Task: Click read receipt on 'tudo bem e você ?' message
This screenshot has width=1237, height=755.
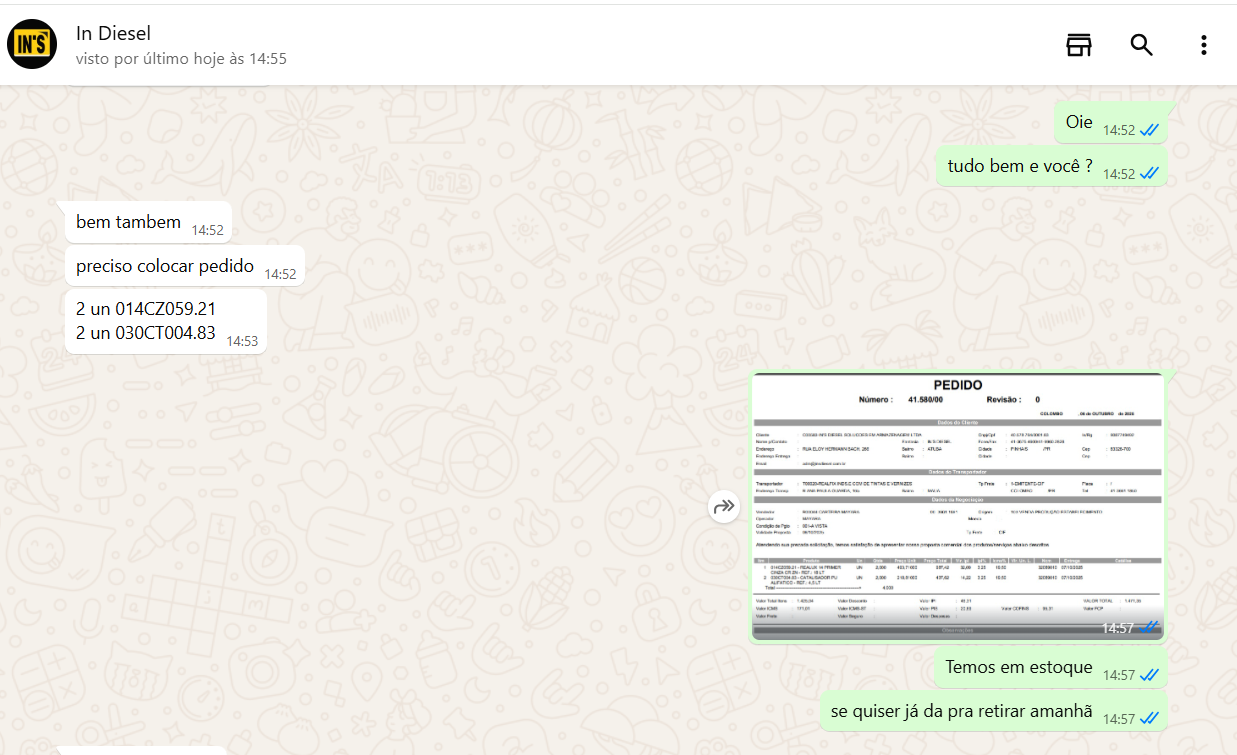Action: coord(1149,174)
